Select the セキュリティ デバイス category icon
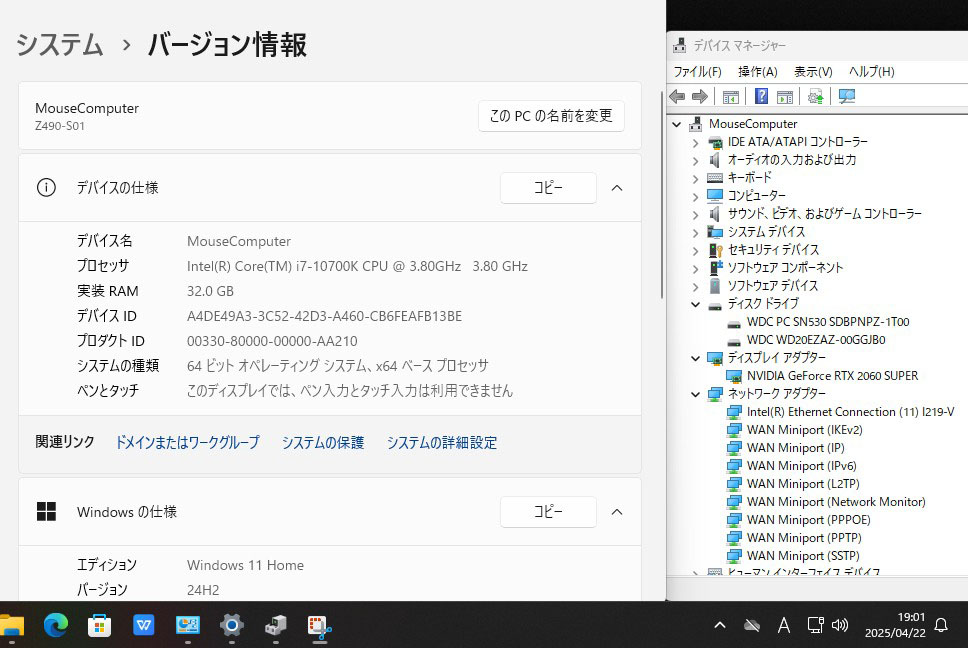This screenshot has width=968, height=648. click(x=715, y=250)
